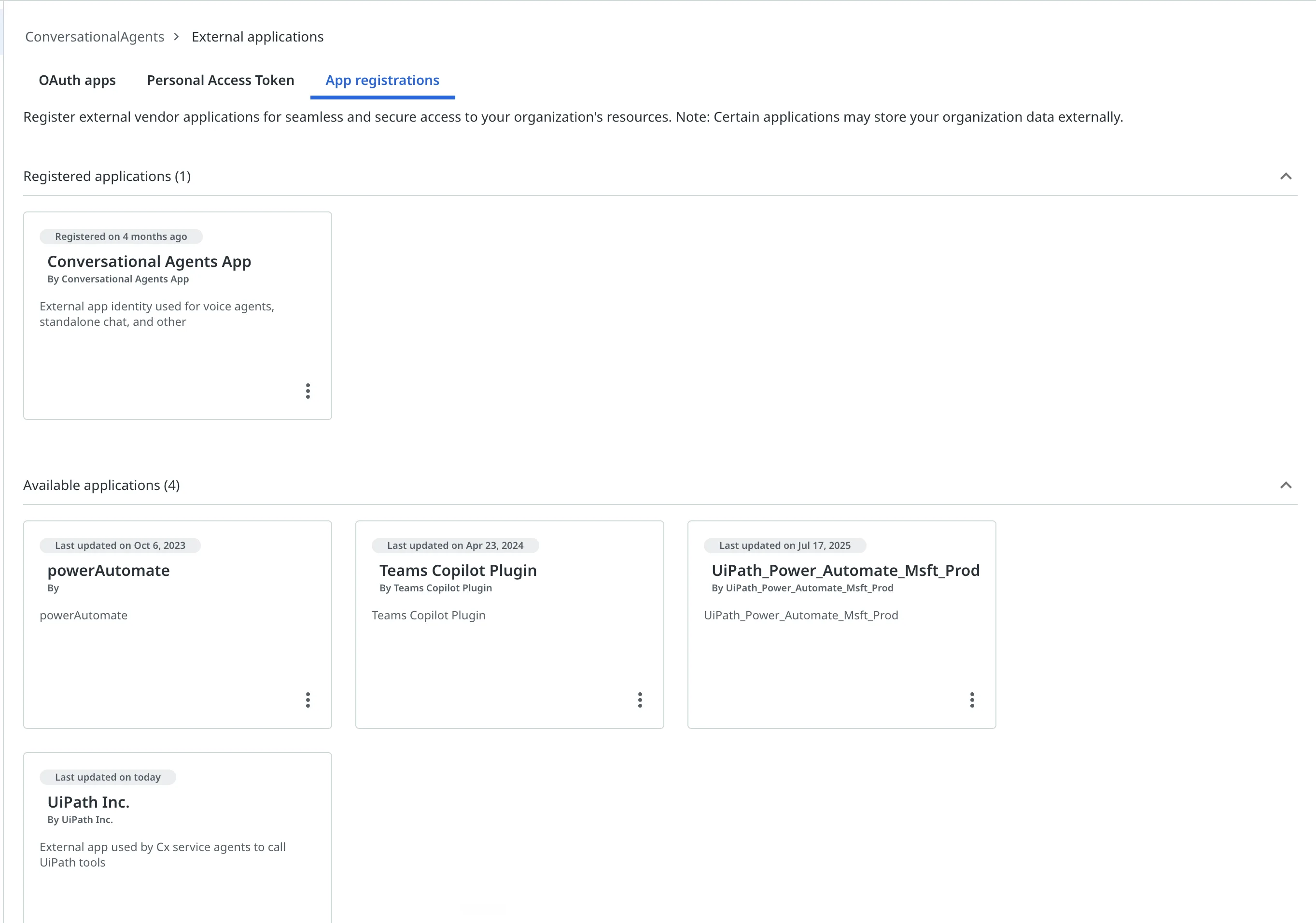Click the UiPath Inc. card title
The height and width of the screenshot is (923, 1316).
point(88,802)
